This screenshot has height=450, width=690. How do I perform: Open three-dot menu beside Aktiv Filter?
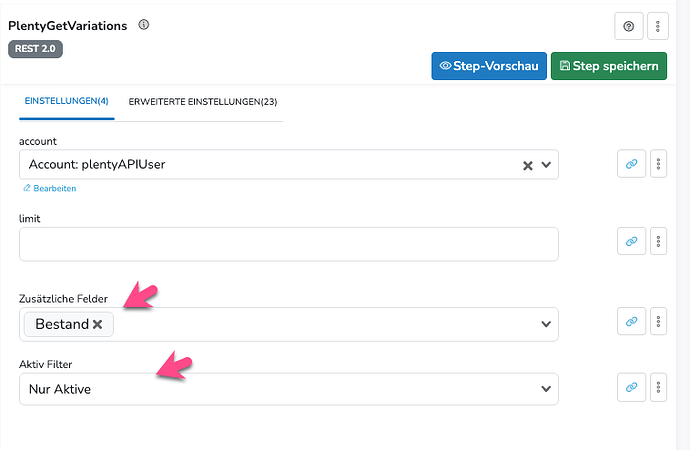(x=658, y=387)
